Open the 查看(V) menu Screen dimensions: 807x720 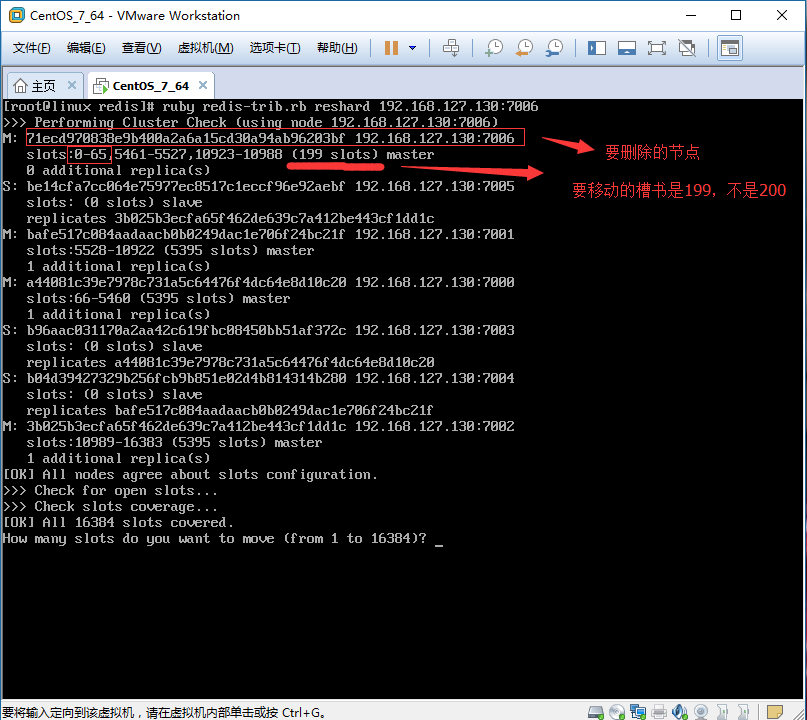point(142,48)
